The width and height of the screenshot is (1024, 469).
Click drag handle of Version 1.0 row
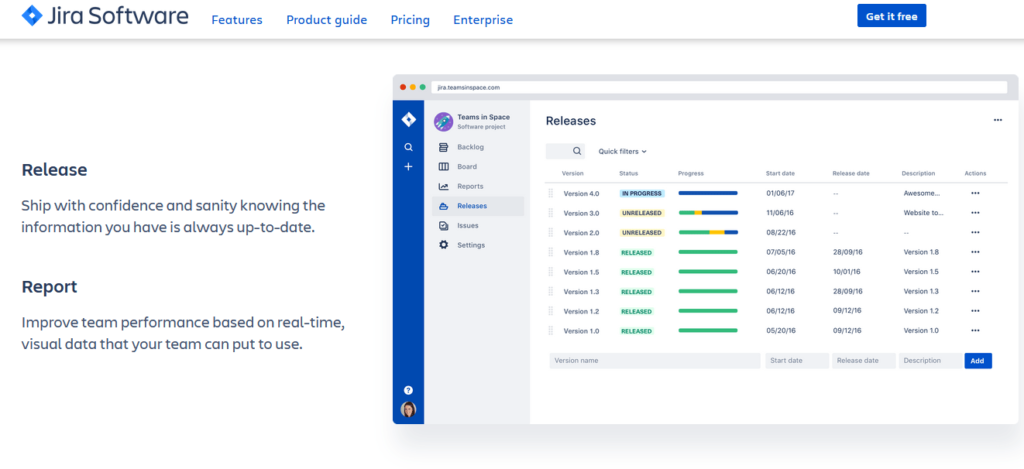pyautogui.click(x=551, y=331)
